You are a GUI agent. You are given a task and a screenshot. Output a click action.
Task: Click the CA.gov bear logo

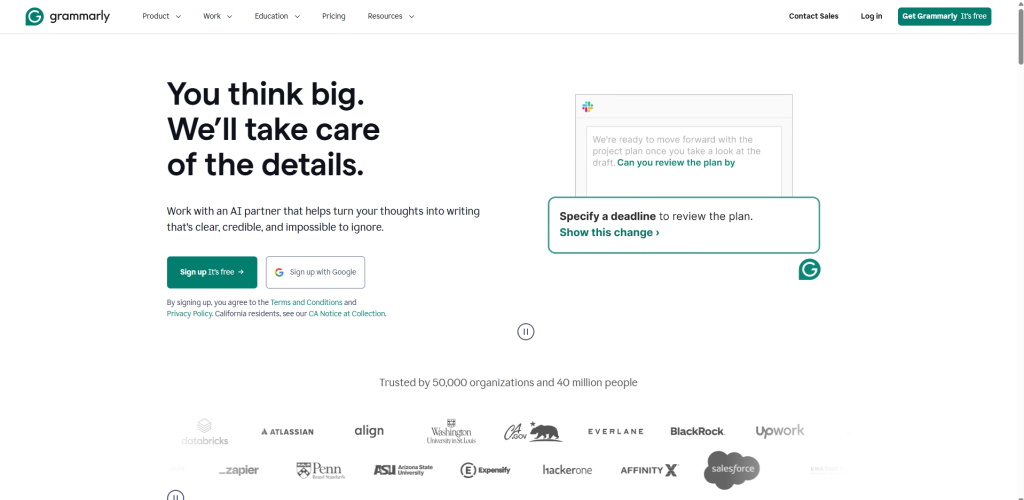point(533,431)
